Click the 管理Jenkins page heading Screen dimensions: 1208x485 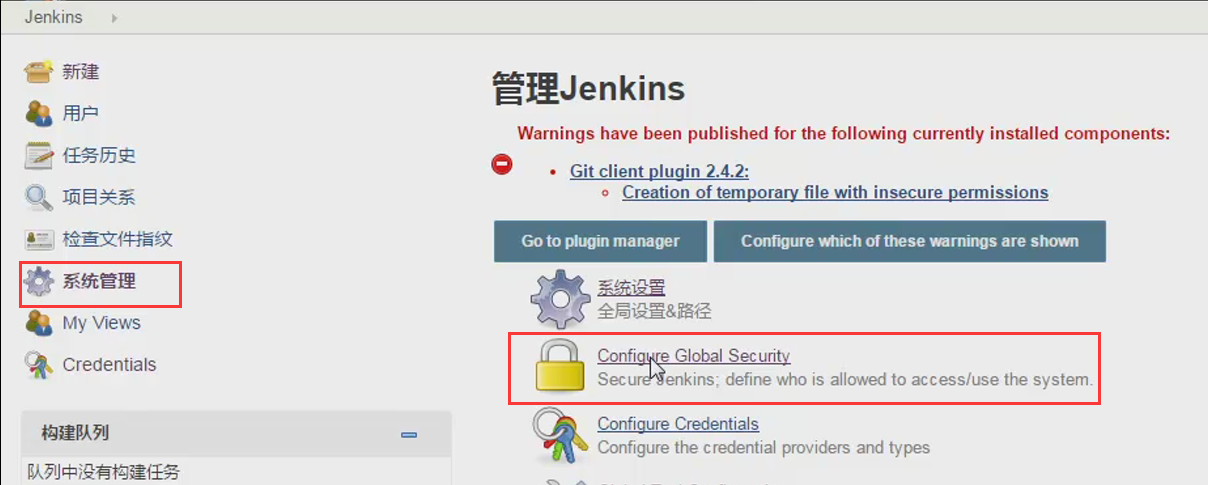(x=589, y=89)
